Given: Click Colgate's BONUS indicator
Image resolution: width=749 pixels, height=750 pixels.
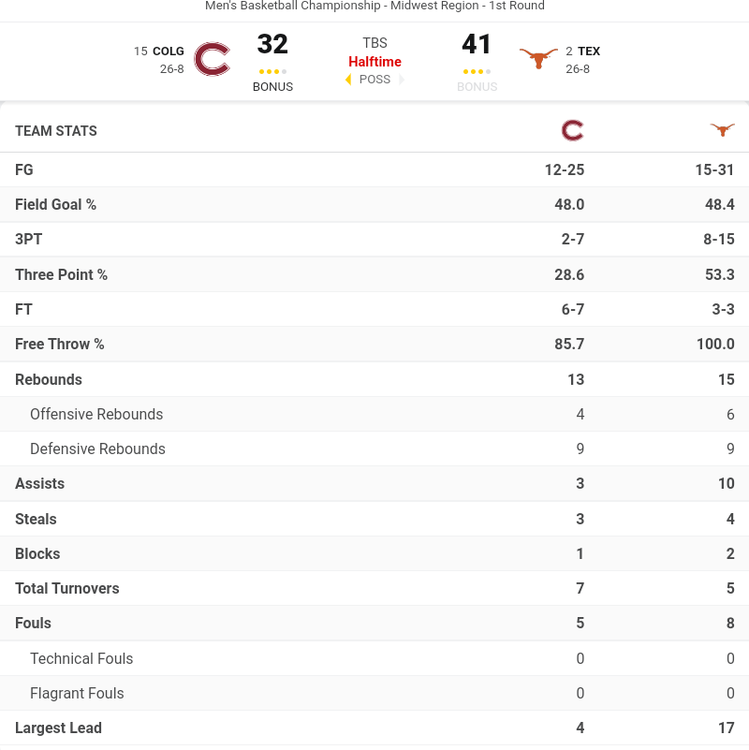Looking at the screenshot, I should click(272, 87).
